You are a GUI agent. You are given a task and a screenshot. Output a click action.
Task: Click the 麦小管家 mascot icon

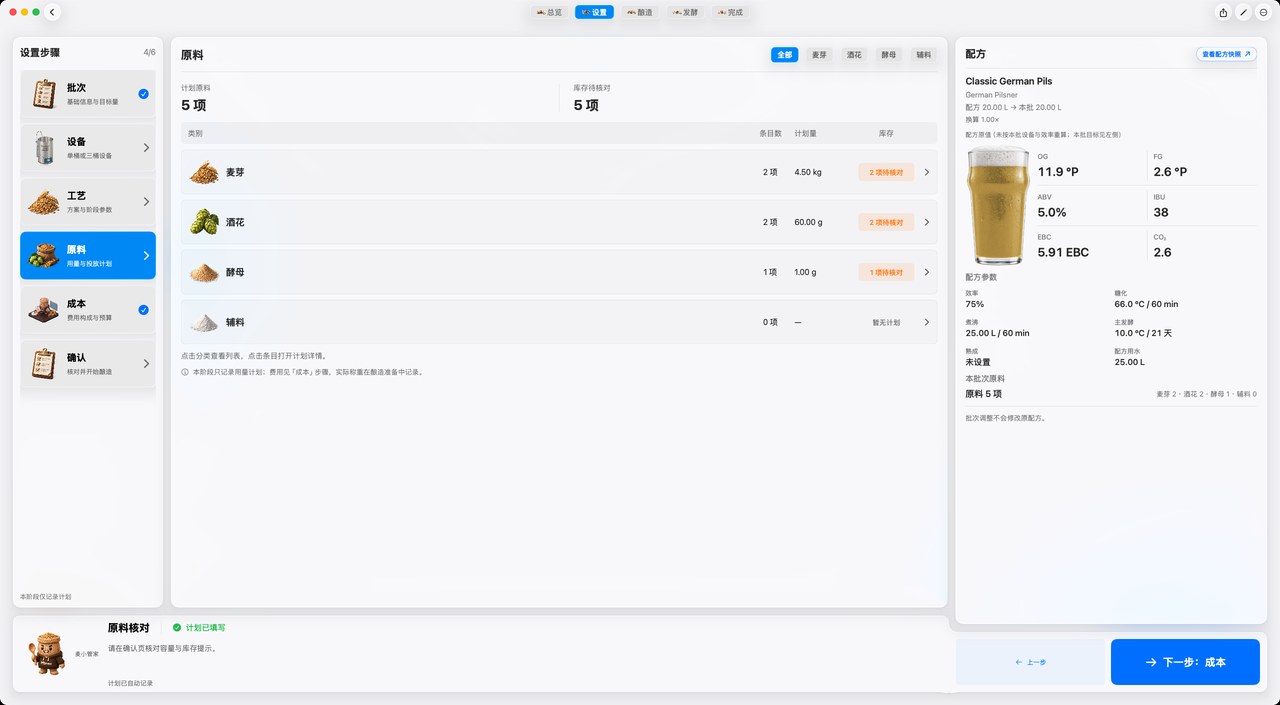pyautogui.click(x=45, y=653)
